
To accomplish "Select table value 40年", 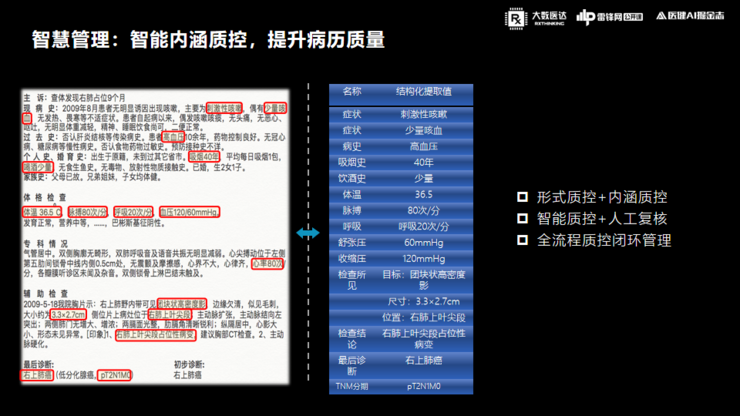I will (423, 162).
